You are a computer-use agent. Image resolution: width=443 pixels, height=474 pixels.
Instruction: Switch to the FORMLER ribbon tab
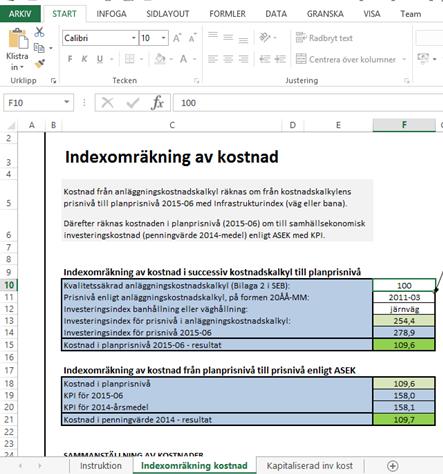click(x=227, y=14)
